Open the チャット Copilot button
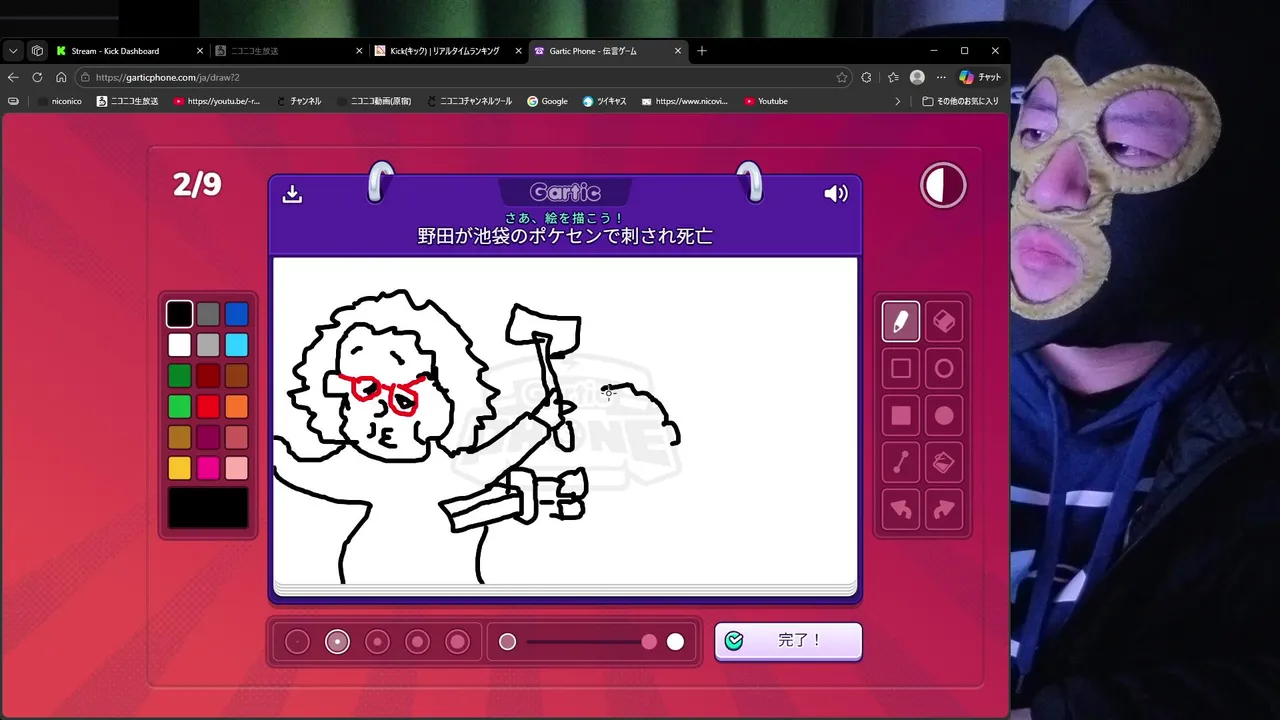Viewport: 1280px width, 720px height. point(980,77)
